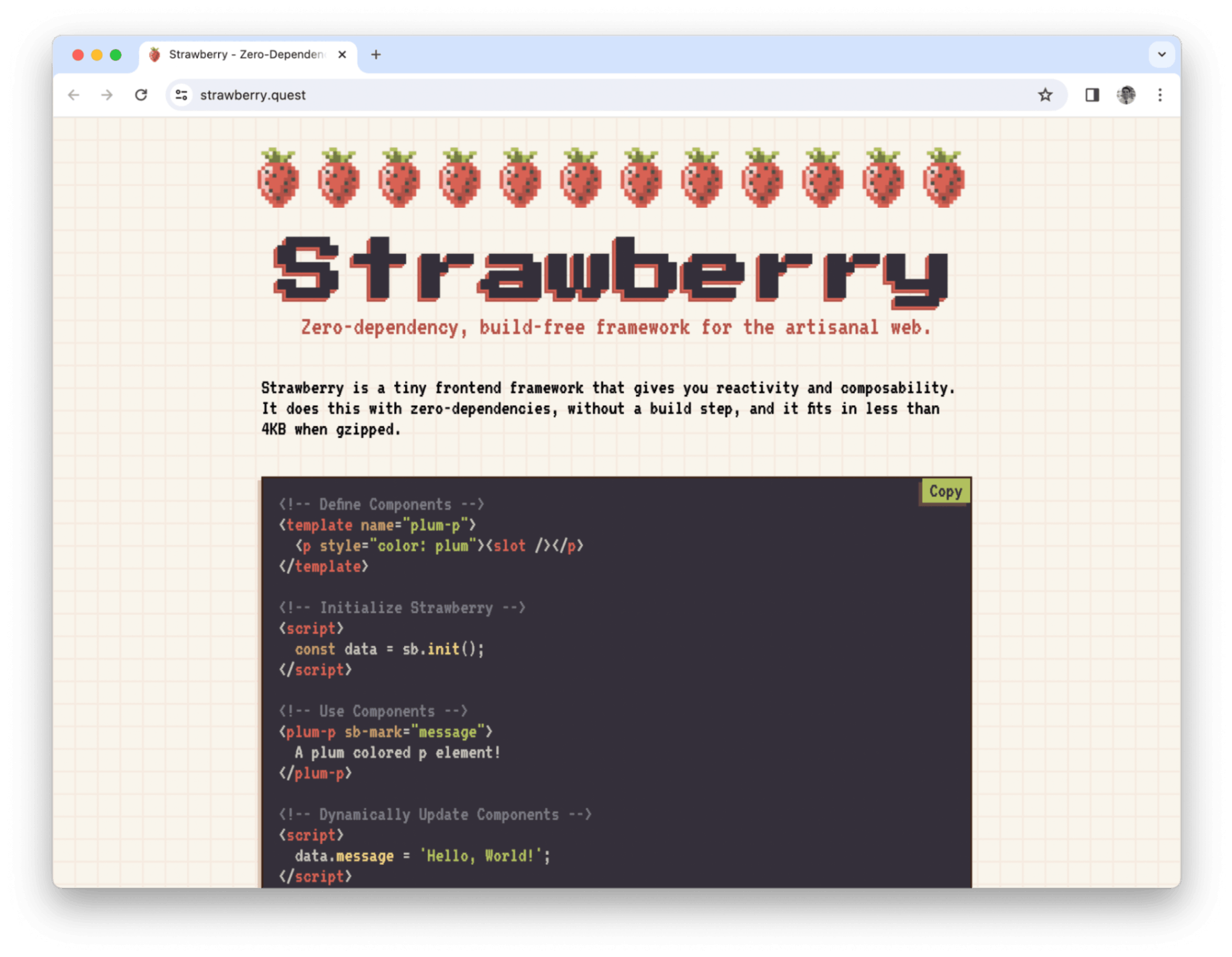1232x957 pixels.
Task: Open site permission controls in the address bar
Action: pyautogui.click(x=180, y=95)
